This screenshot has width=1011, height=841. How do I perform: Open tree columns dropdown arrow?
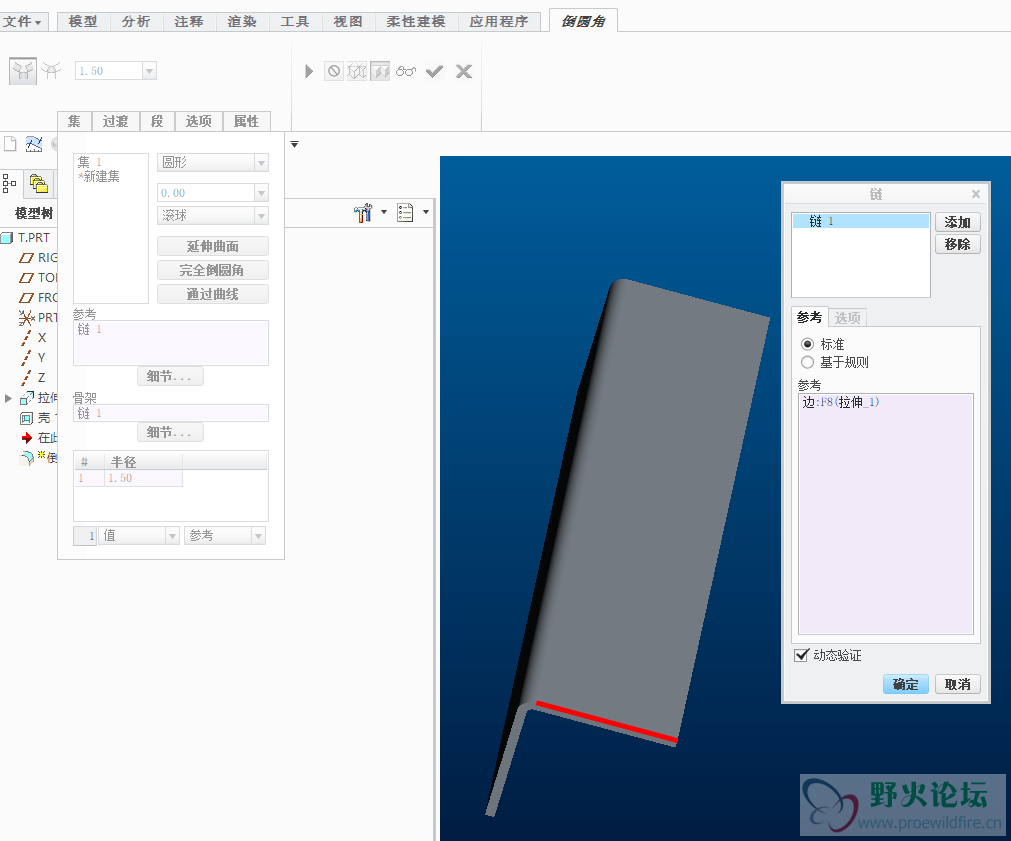(426, 212)
